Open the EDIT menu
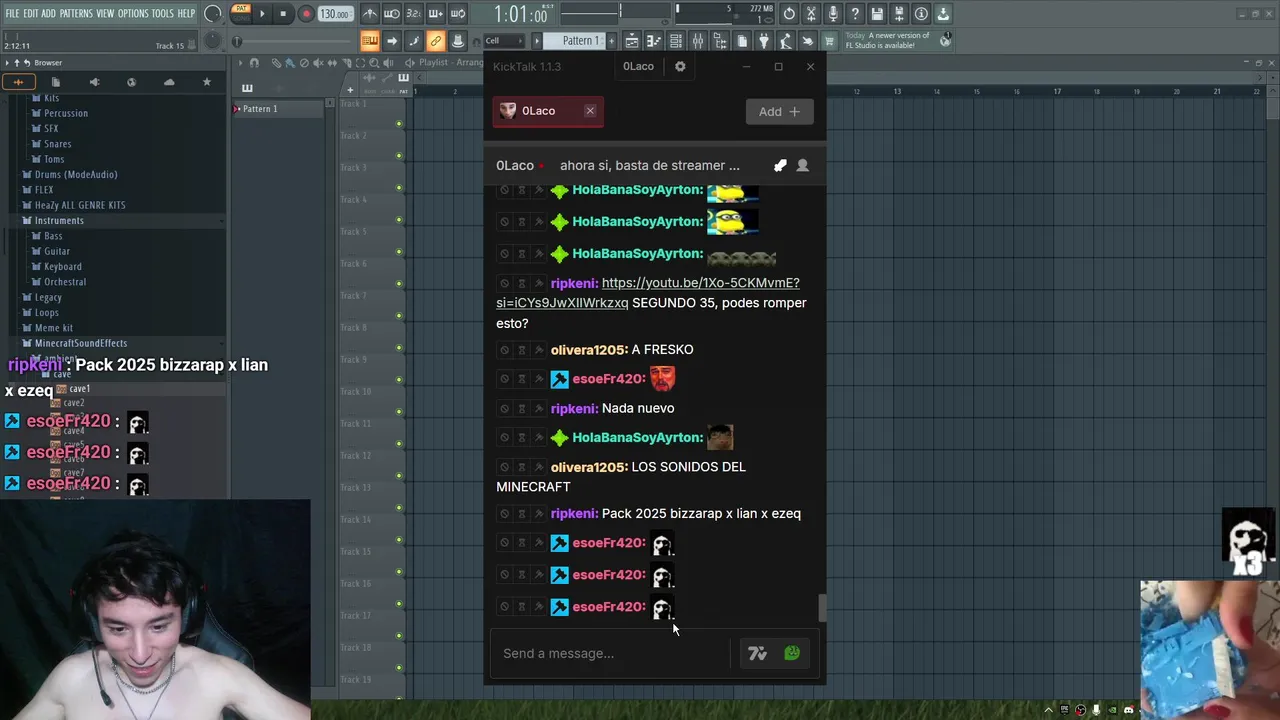The image size is (1280, 720). point(31,14)
